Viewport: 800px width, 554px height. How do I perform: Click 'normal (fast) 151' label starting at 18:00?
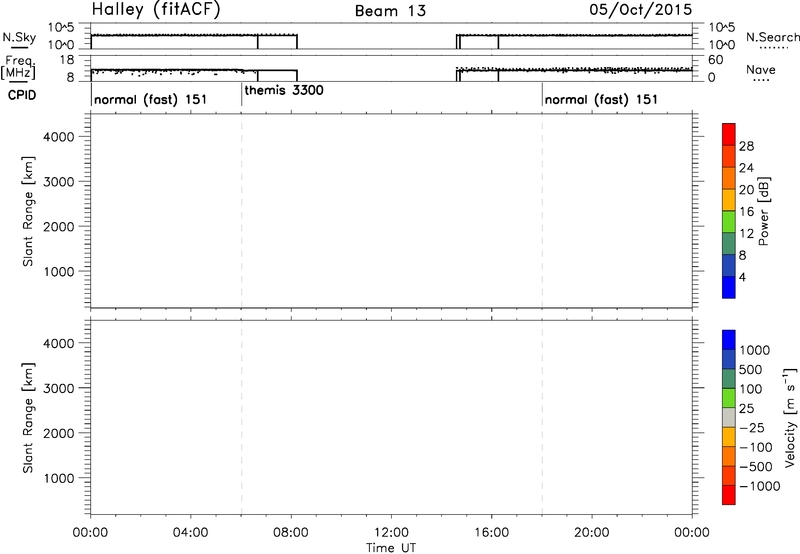pyautogui.click(x=601, y=99)
